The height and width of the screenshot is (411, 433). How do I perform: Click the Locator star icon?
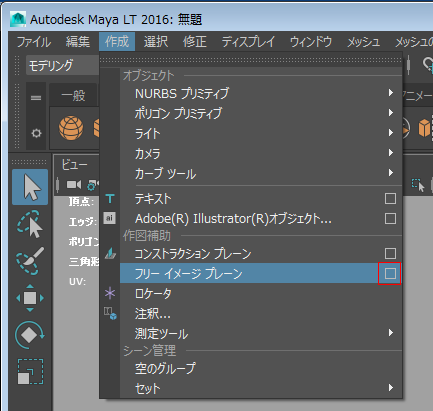110,293
